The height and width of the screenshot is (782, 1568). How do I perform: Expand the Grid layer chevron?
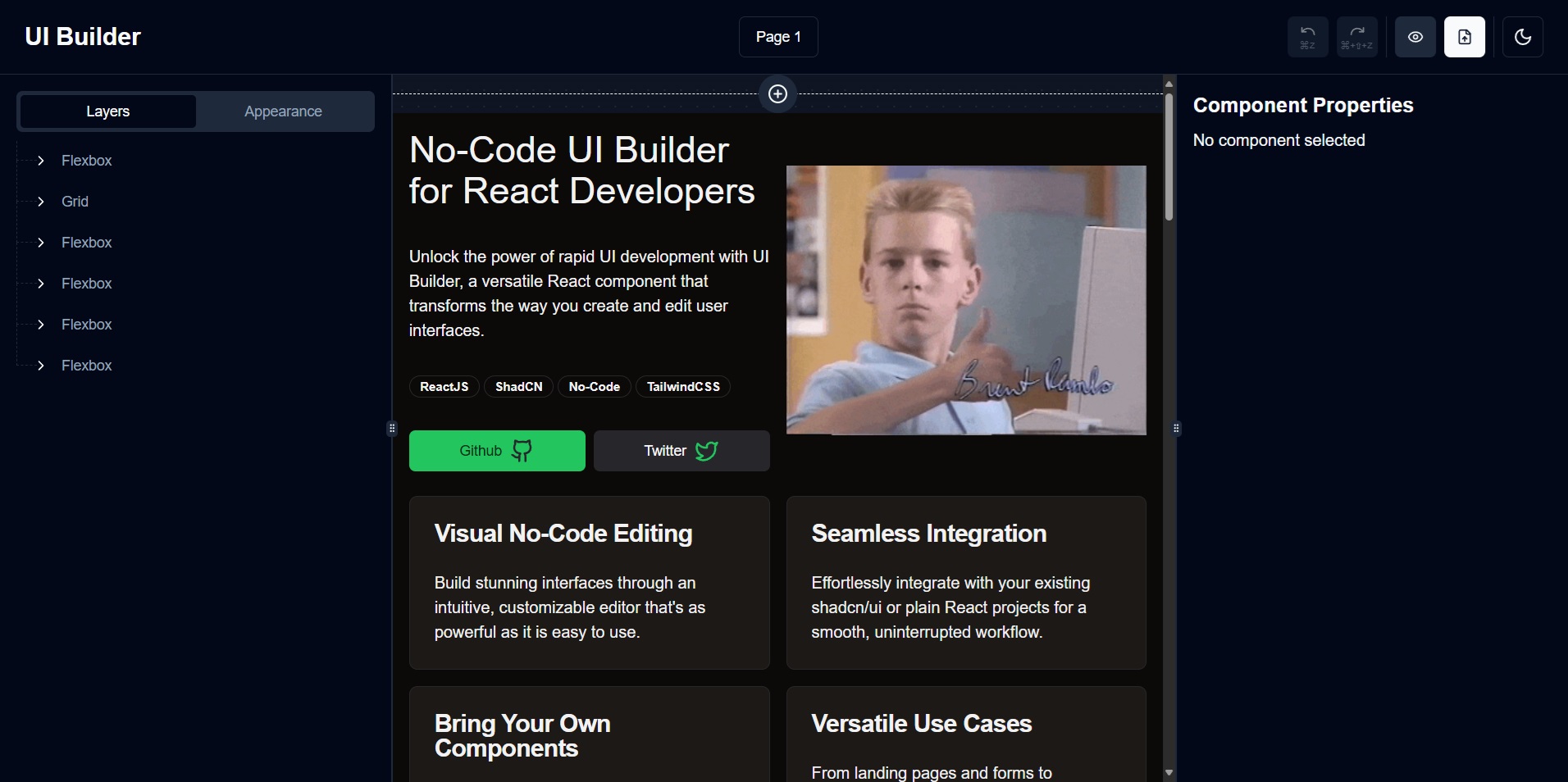coord(41,202)
